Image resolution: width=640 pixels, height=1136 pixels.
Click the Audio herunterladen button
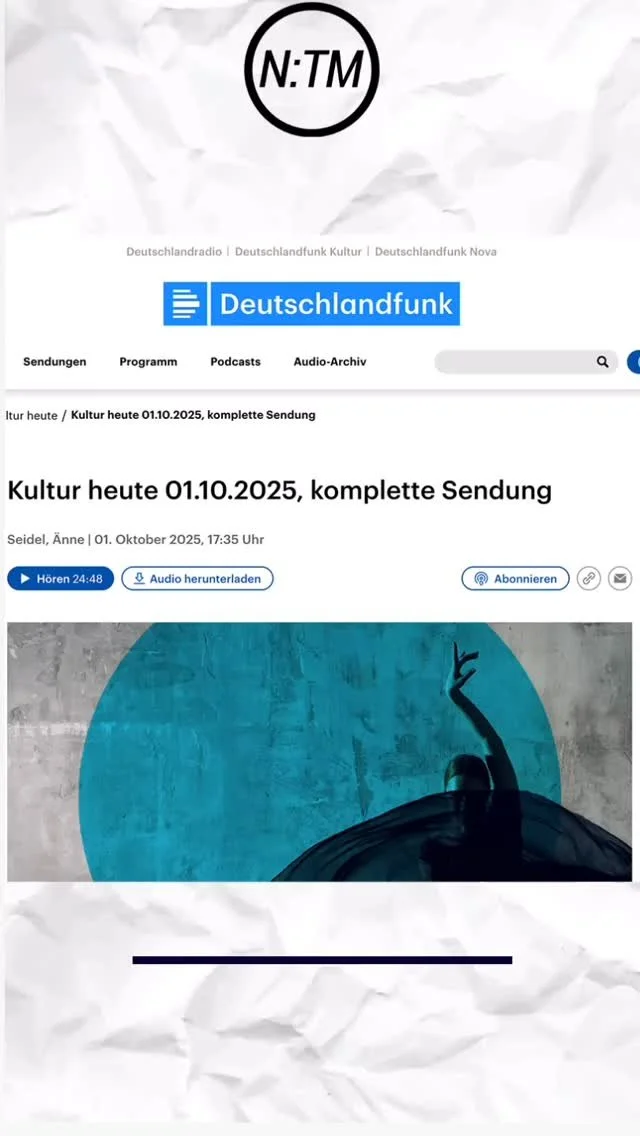click(197, 579)
